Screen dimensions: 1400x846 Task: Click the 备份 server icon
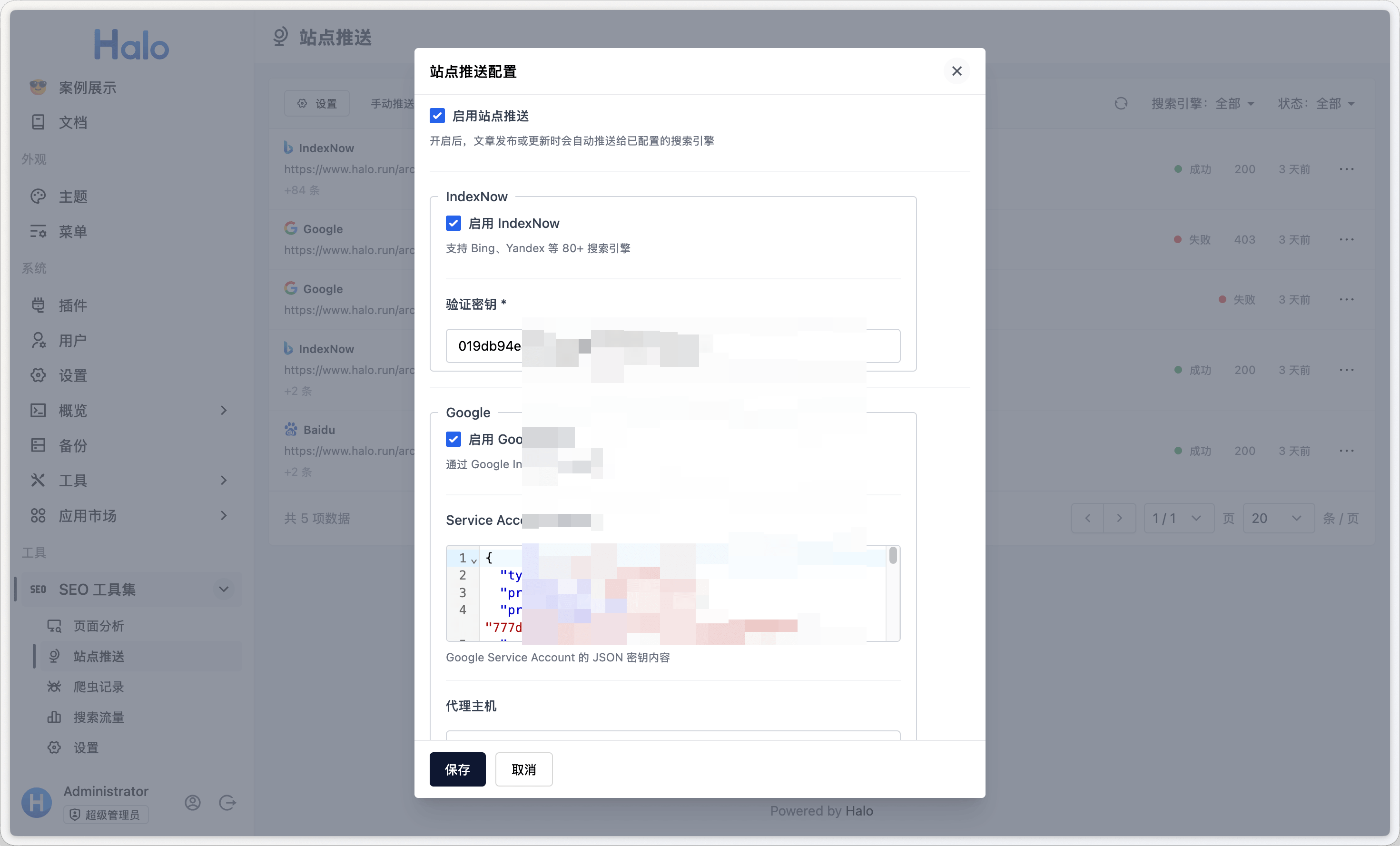[38, 445]
